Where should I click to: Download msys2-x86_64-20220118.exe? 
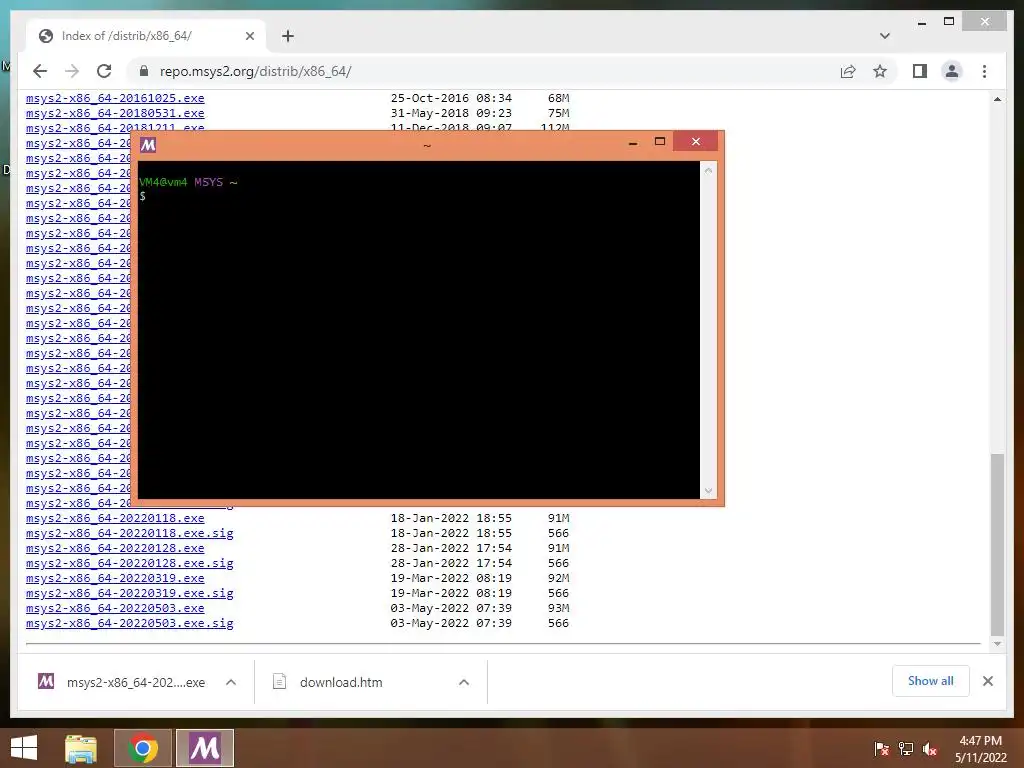(x=115, y=518)
